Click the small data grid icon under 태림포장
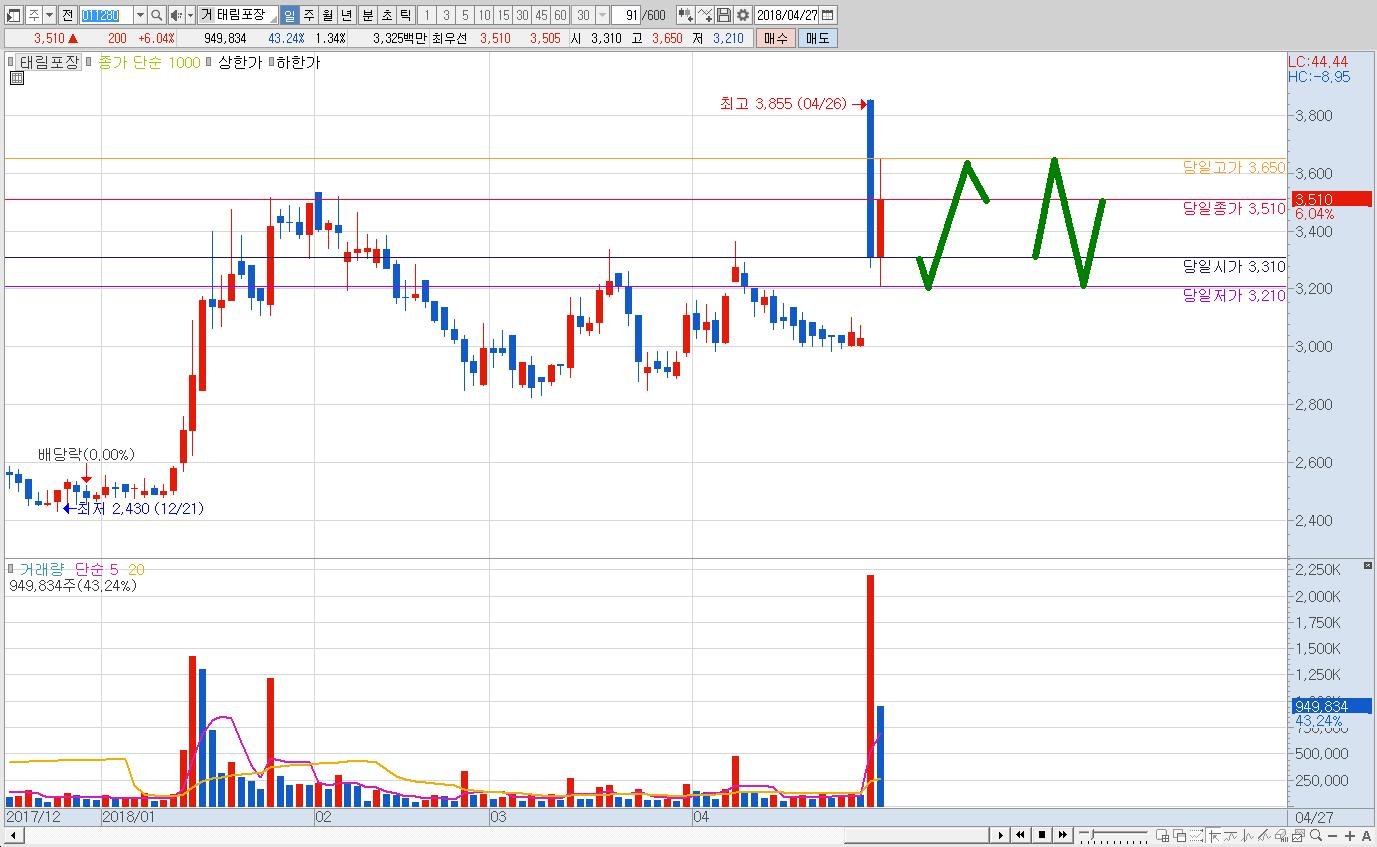 point(16,79)
